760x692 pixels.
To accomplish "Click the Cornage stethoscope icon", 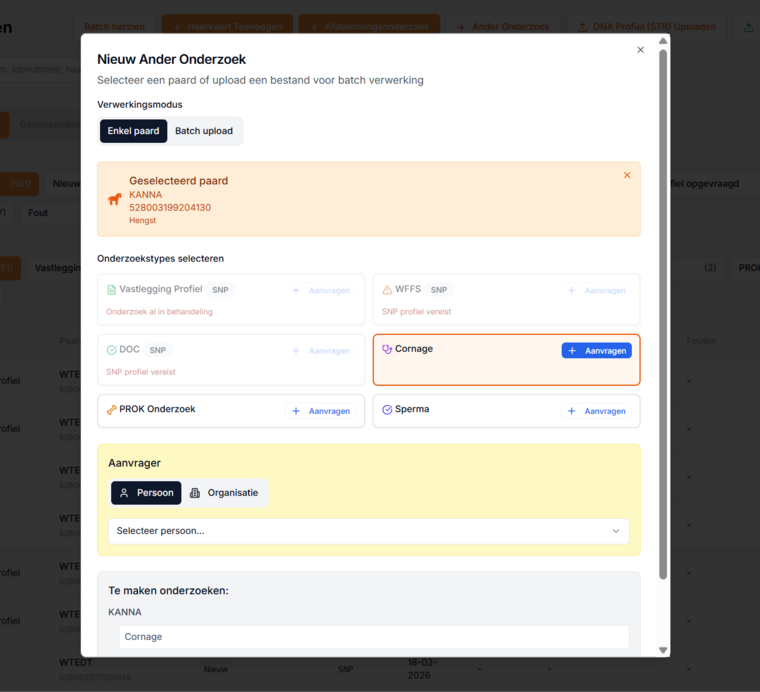I will (387, 349).
